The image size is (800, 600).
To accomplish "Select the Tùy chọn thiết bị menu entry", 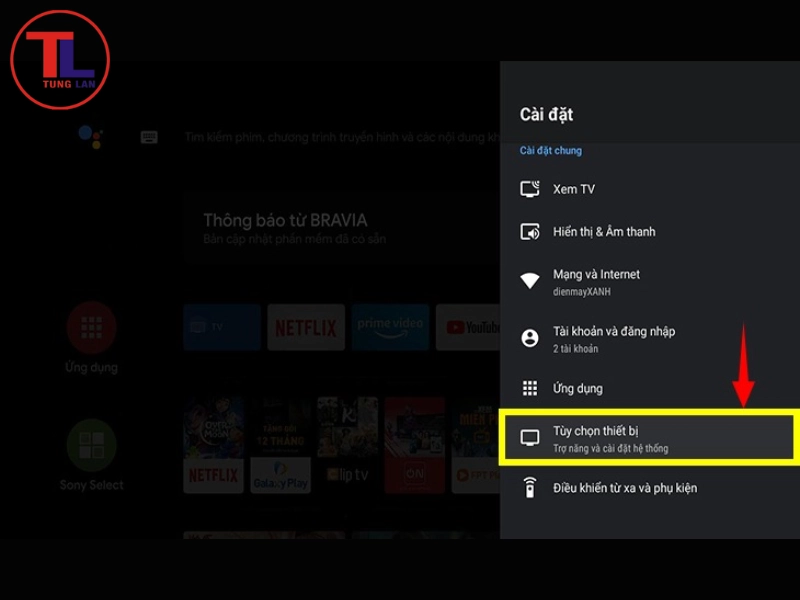I will click(x=600, y=430).
